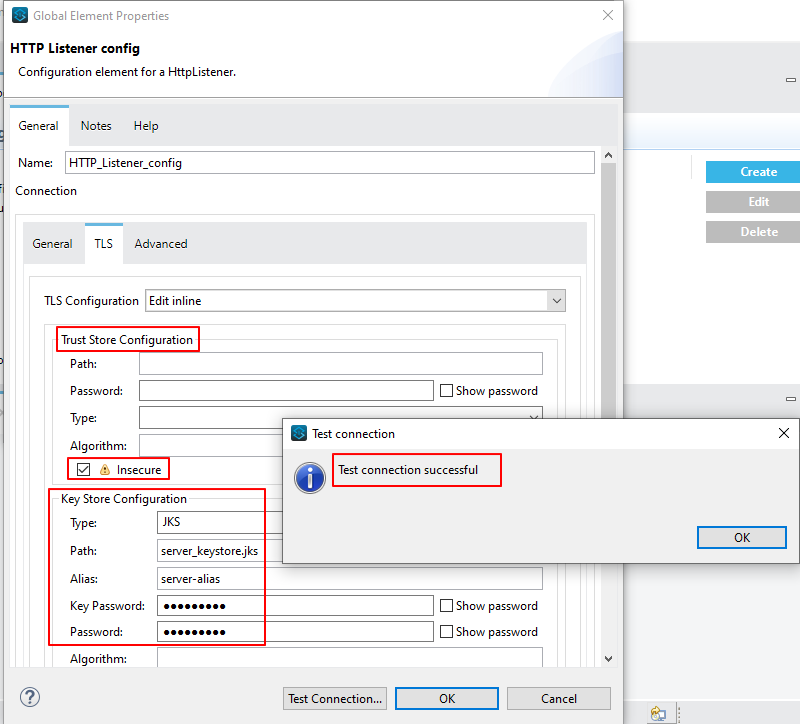Image resolution: width=800 pixels, height=724 pixels.
Task: Close the Test connection dialog with X
Action: point(784,434)
